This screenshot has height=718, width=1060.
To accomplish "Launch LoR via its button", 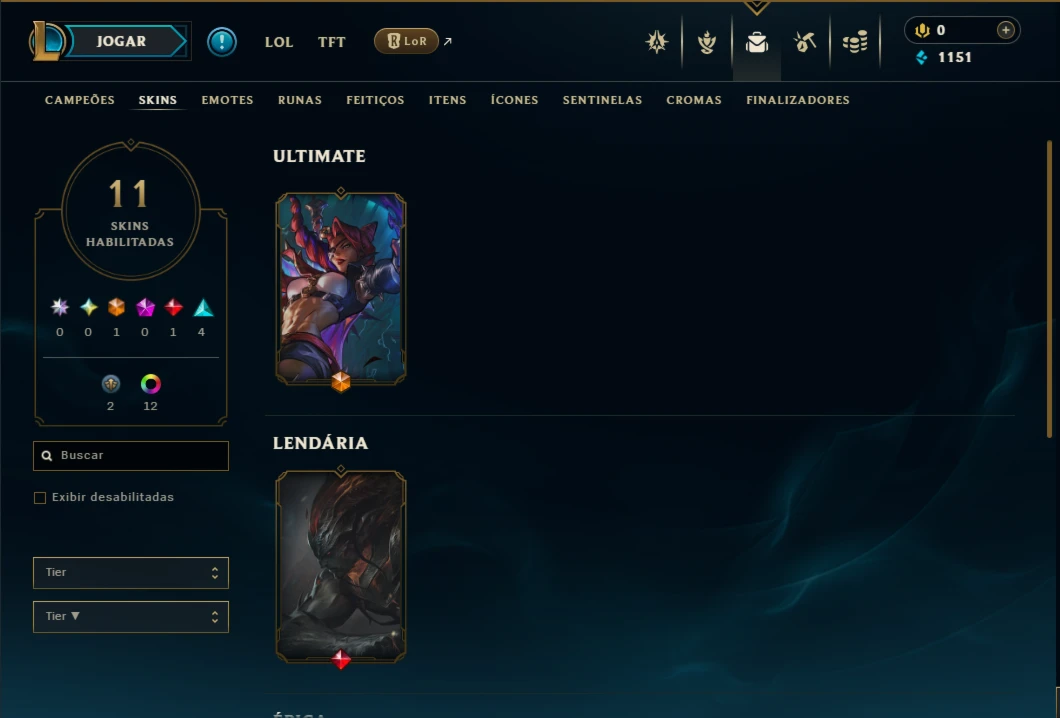I will 406,41.
